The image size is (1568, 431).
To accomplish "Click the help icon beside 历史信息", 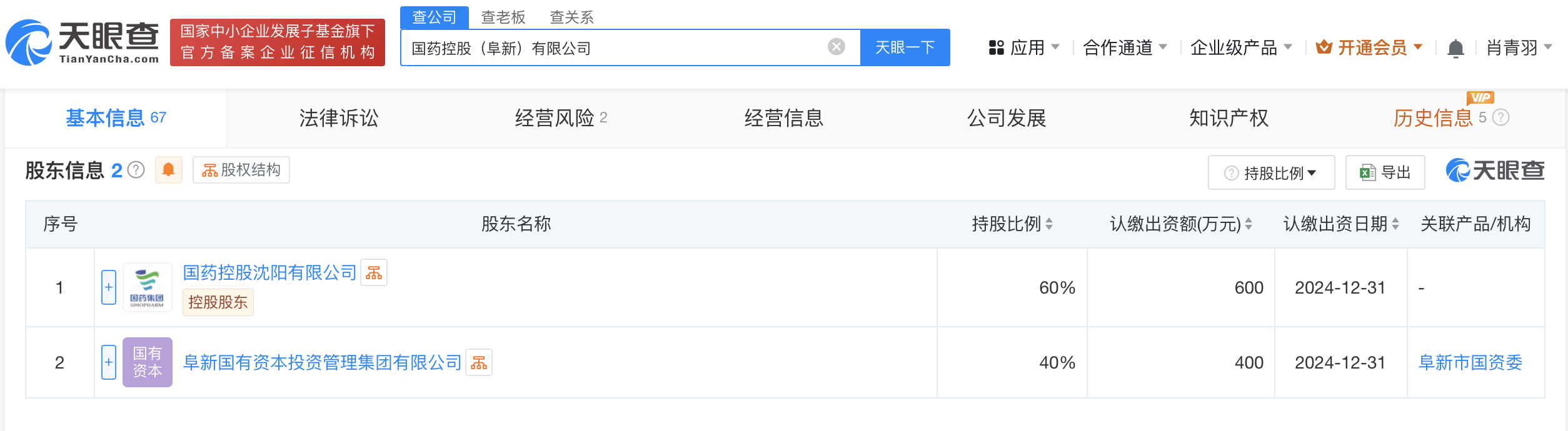I will [x=1501, y=117].
